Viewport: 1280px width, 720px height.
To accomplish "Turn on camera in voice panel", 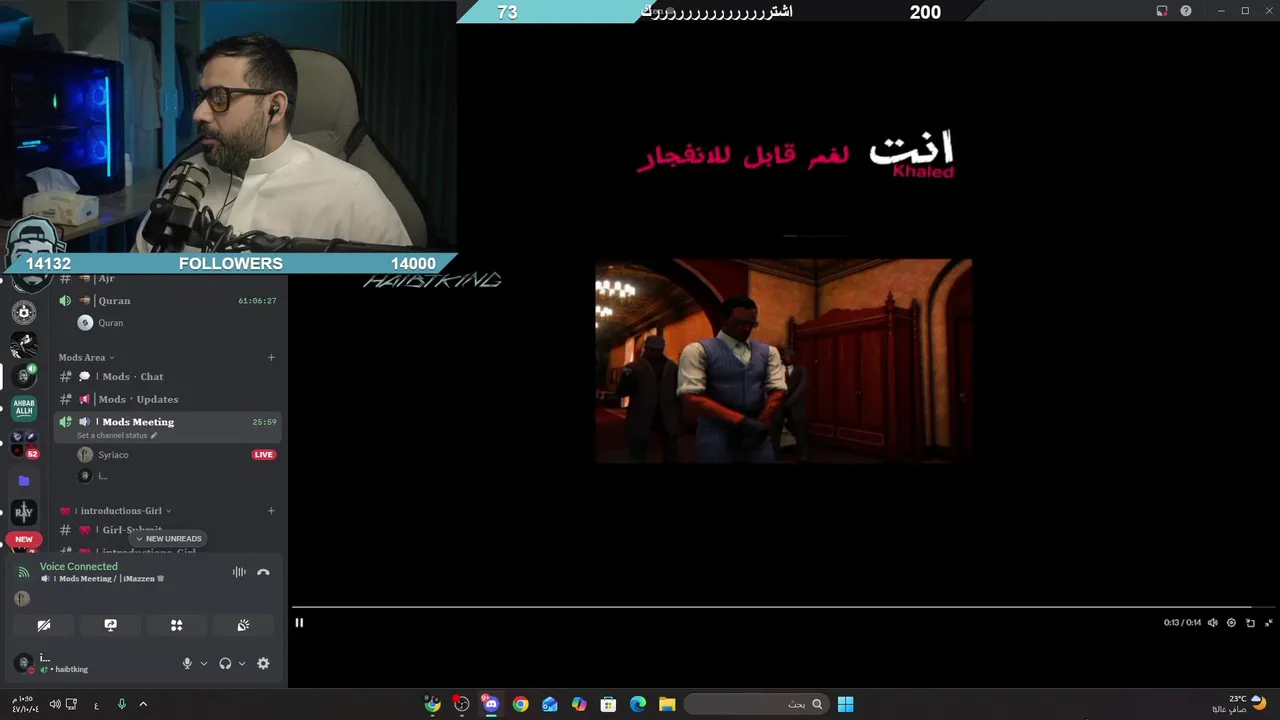I will [44, 625].
